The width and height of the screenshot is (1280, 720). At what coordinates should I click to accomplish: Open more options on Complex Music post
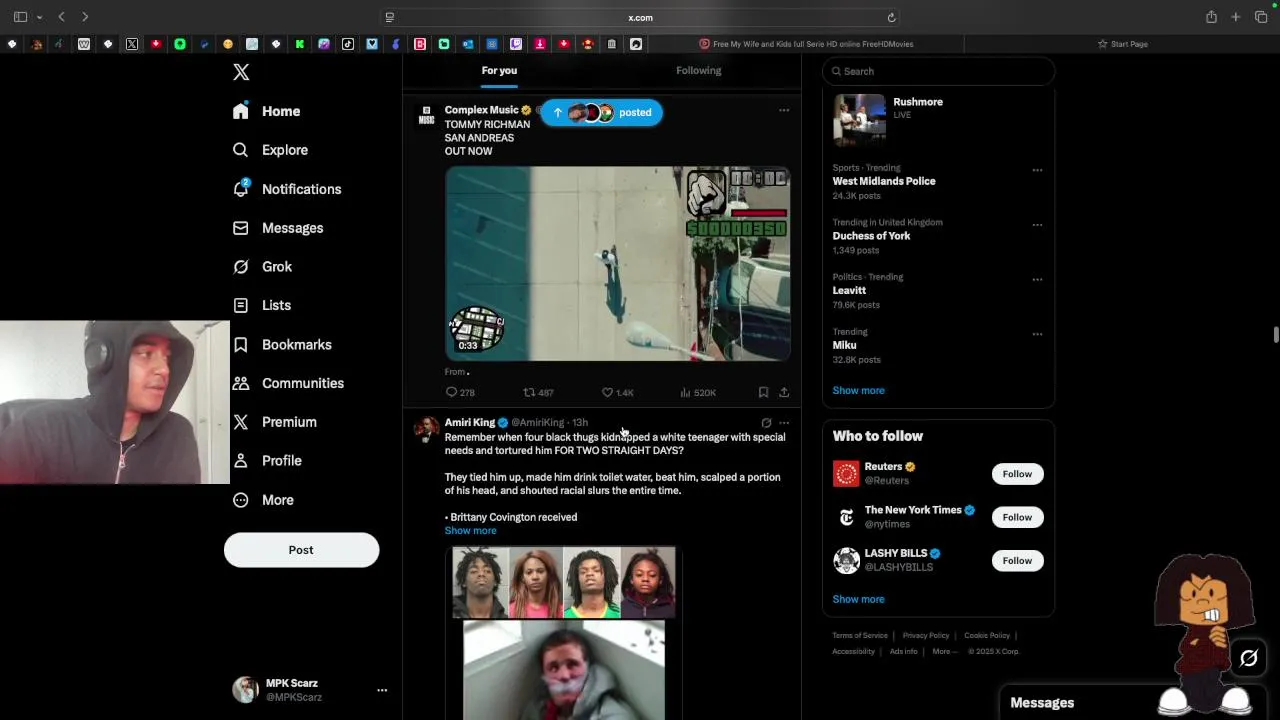click(784, 110)
